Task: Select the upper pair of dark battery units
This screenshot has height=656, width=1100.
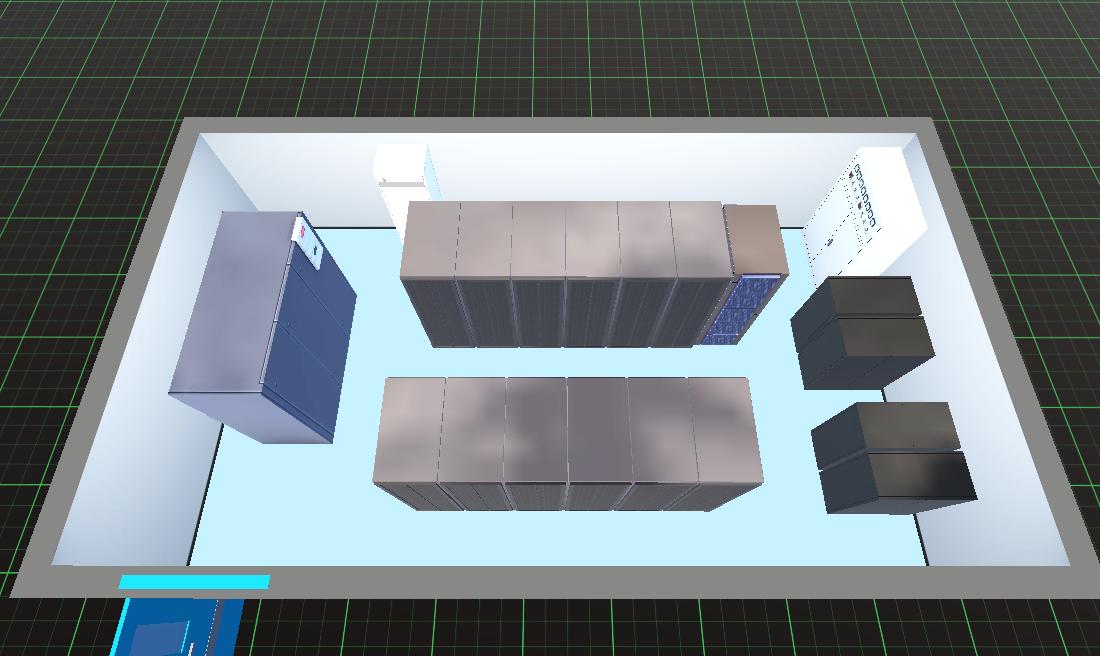Action: point(863,330)
